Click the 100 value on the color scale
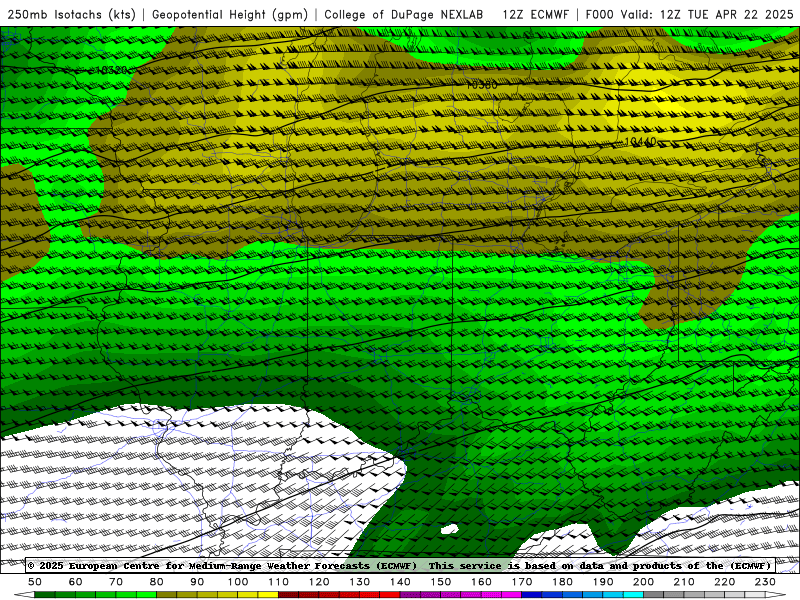This screenshot has width=800, height=600. (238, 582)
